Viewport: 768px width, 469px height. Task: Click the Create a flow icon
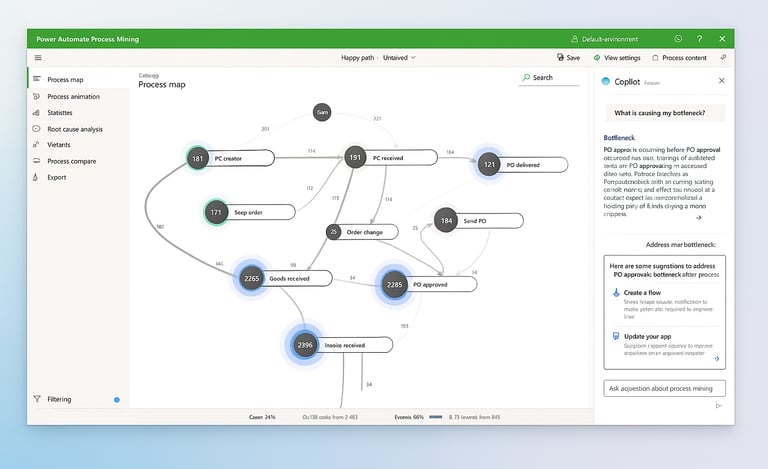(616, 293)
